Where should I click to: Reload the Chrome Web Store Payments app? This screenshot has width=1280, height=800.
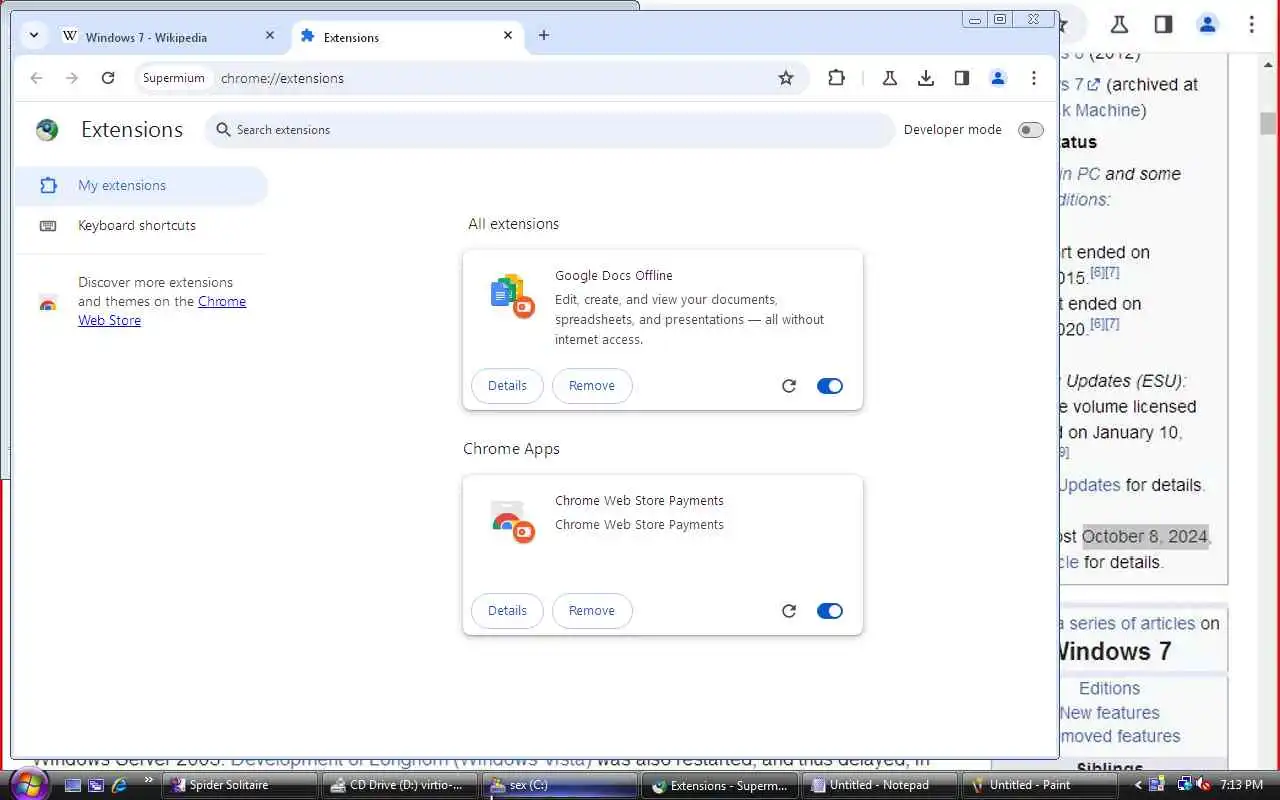789,611
